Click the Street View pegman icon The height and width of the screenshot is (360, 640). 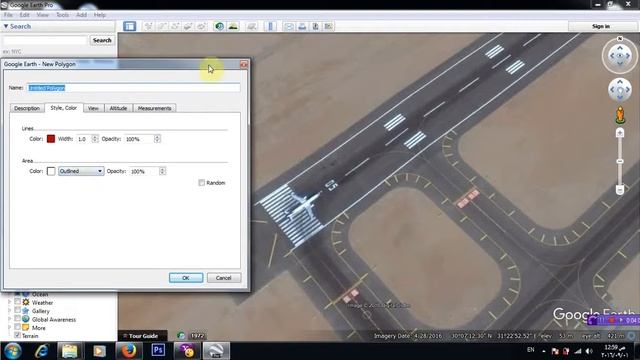(620, 115)
